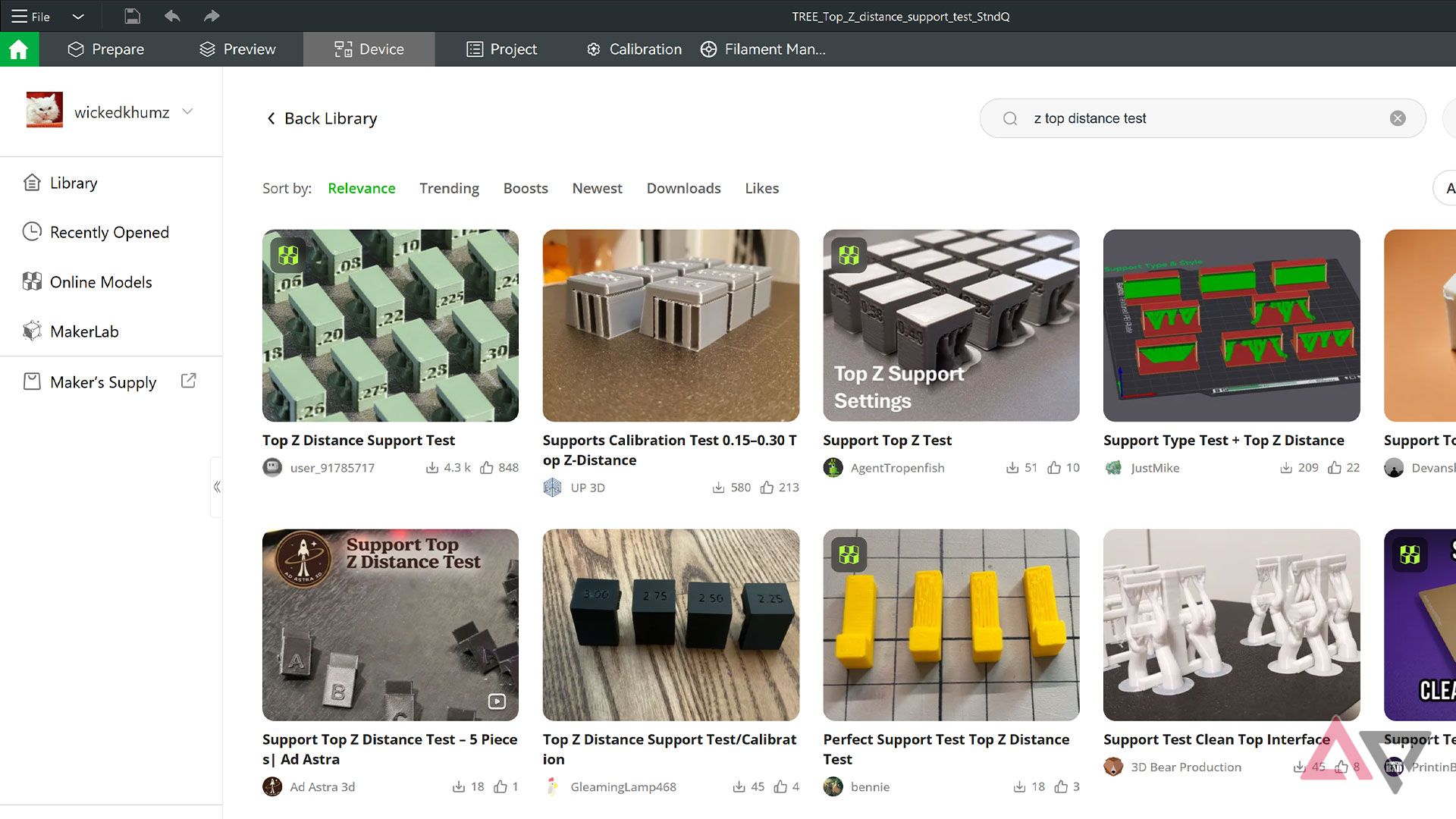Sort results by Downloads

[x=683, y=188]
